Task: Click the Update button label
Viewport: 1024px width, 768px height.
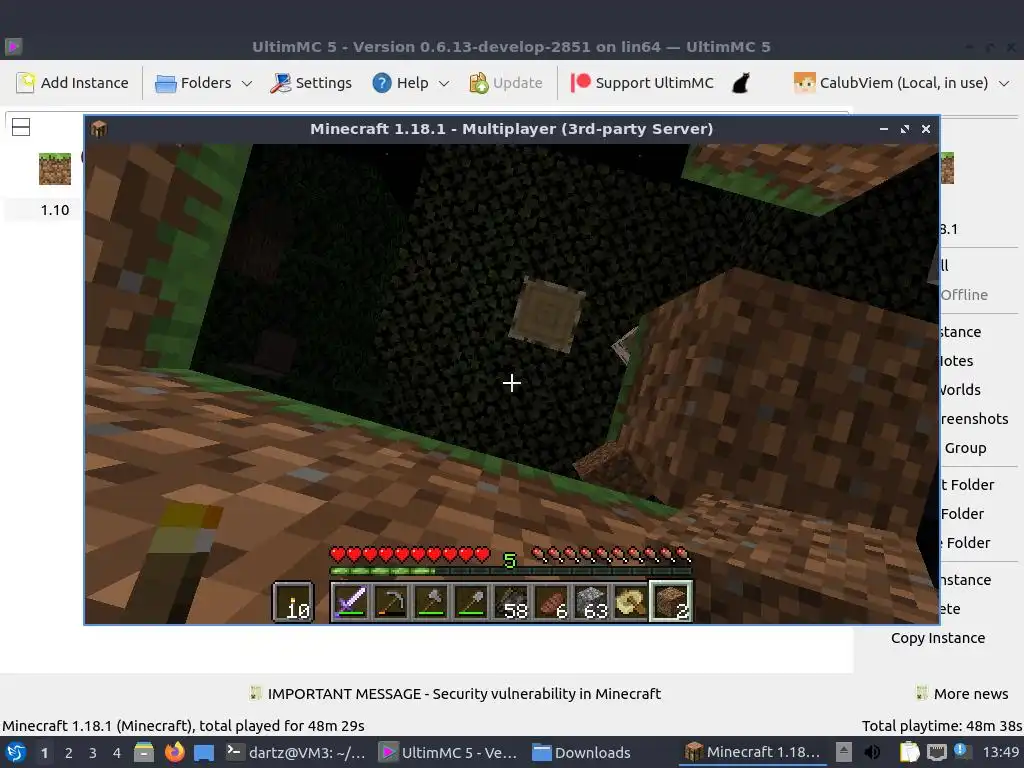Action: 517,83
